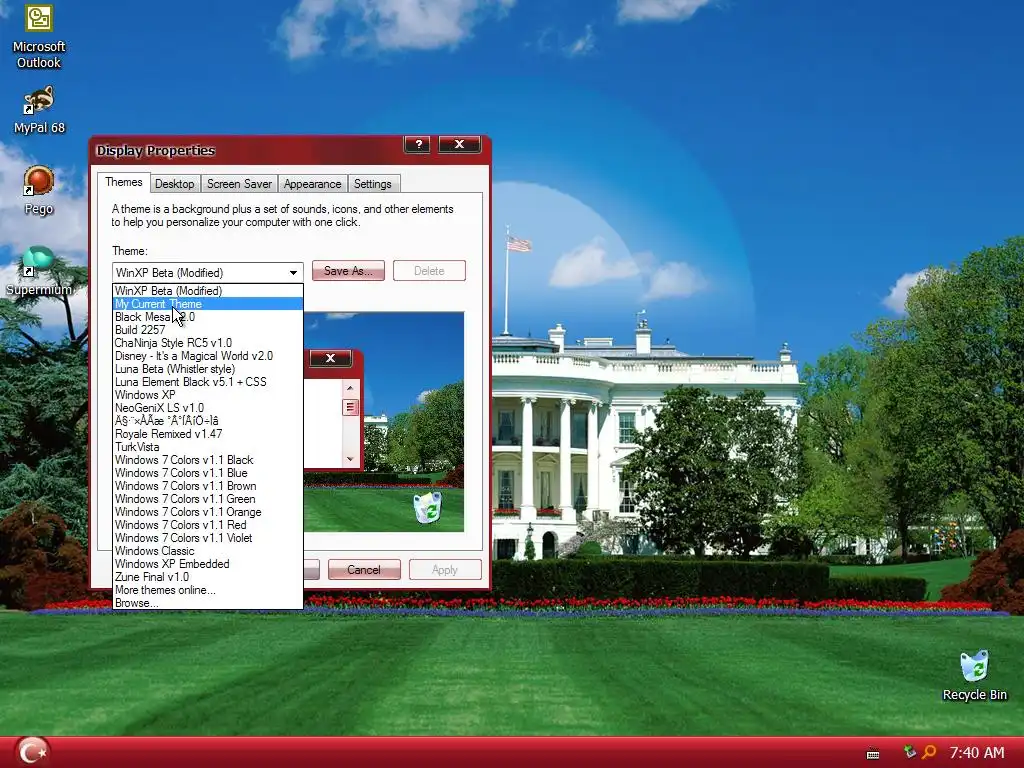The width and height of the screenshot is (1024, 768).
Task: Select Royale Remixed v1.47 theme
Action: pyautogui.click(x=208, y=434)
